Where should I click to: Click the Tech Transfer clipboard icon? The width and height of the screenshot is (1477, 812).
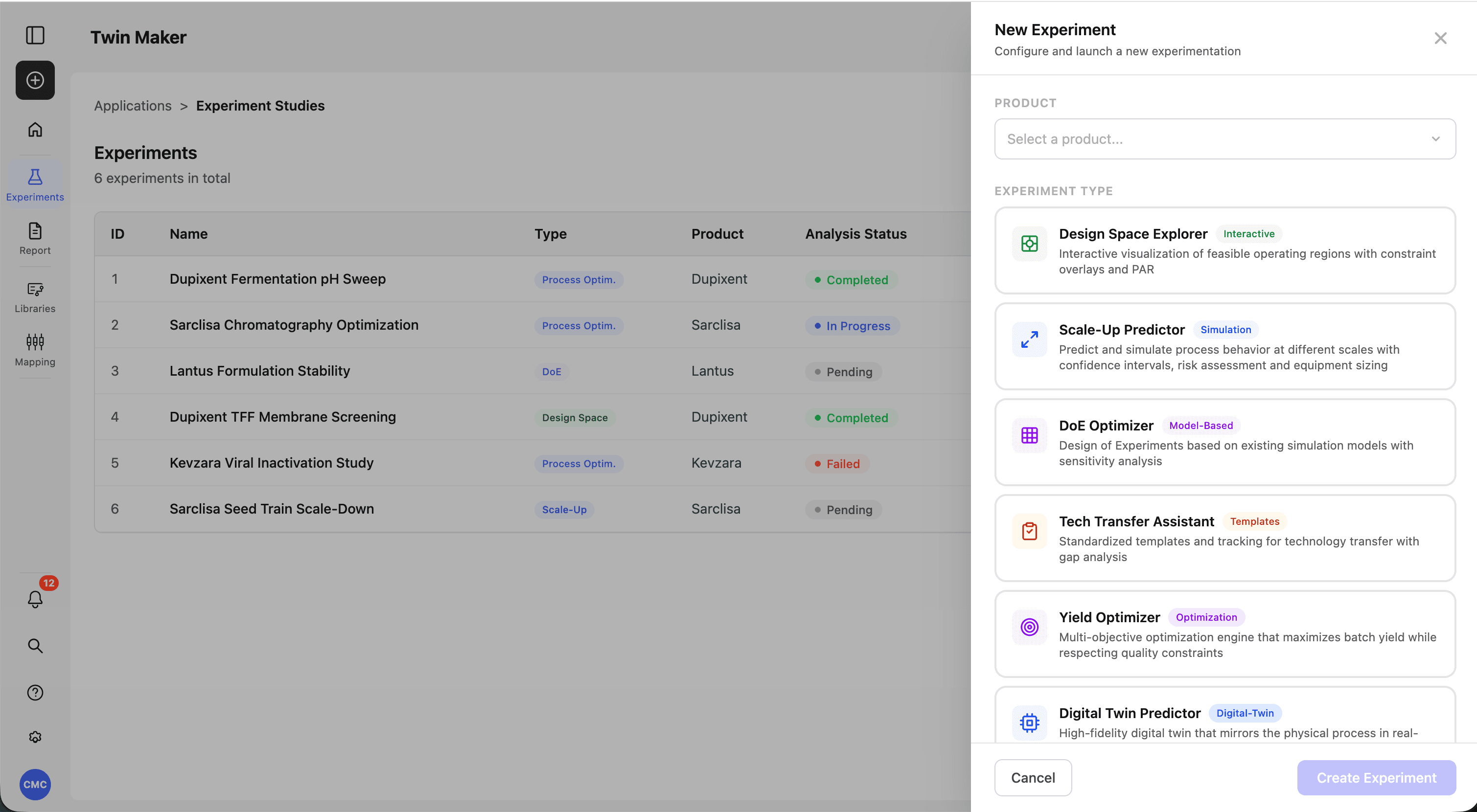(x=1029, y=531)
